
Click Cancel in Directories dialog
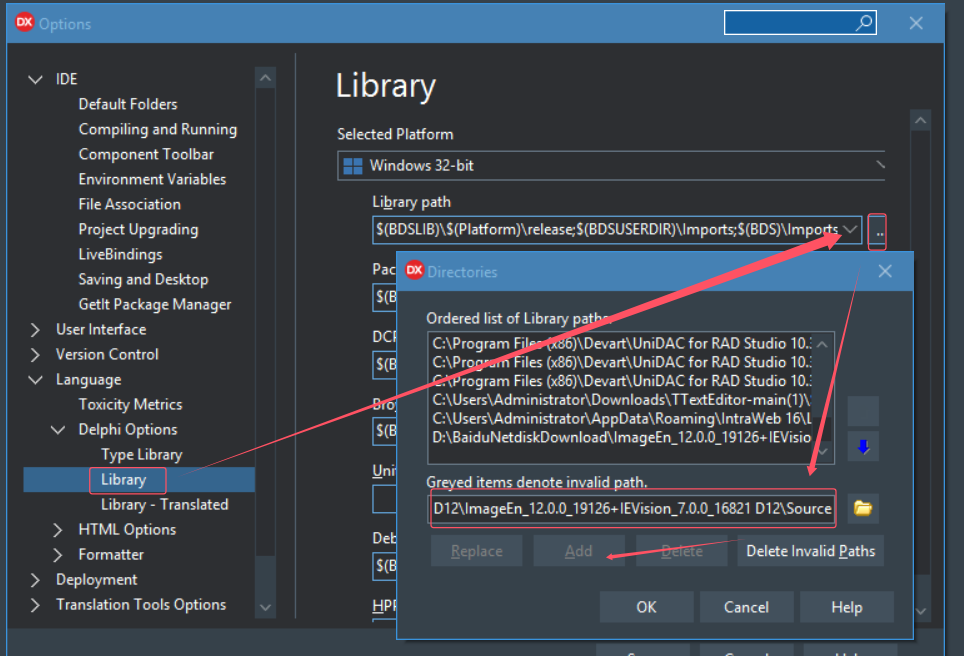[746, 607]
